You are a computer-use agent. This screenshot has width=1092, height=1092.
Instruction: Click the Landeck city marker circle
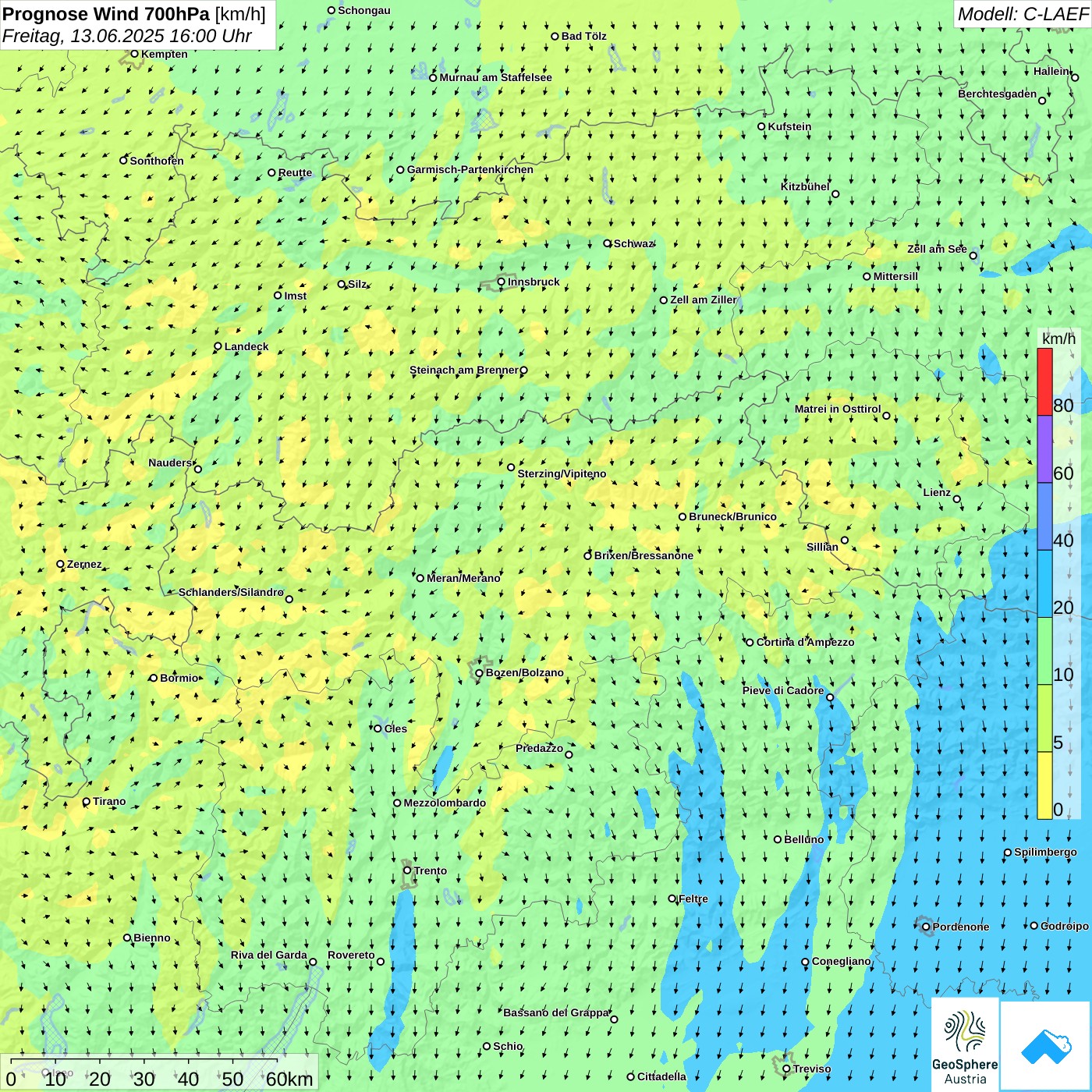[218, 346]
